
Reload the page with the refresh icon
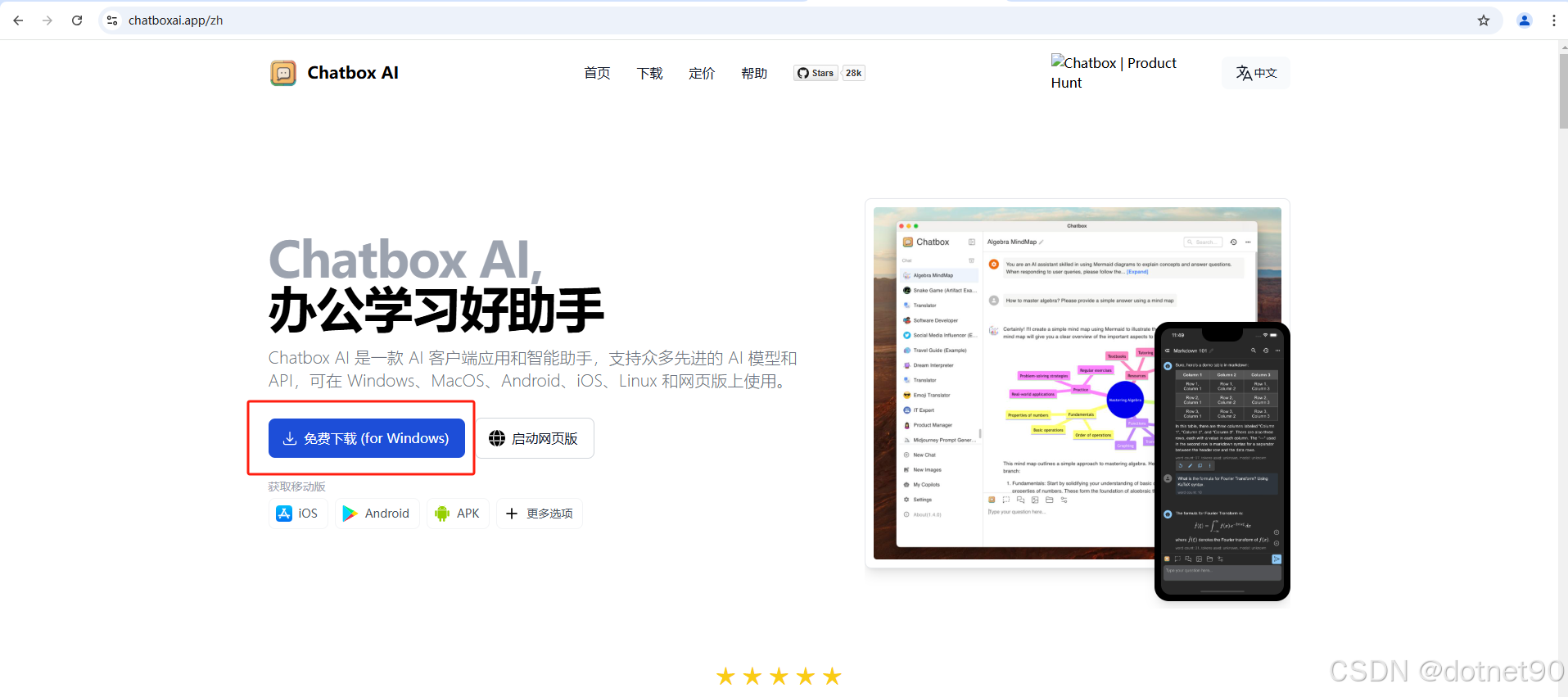[x=77, y=20]
